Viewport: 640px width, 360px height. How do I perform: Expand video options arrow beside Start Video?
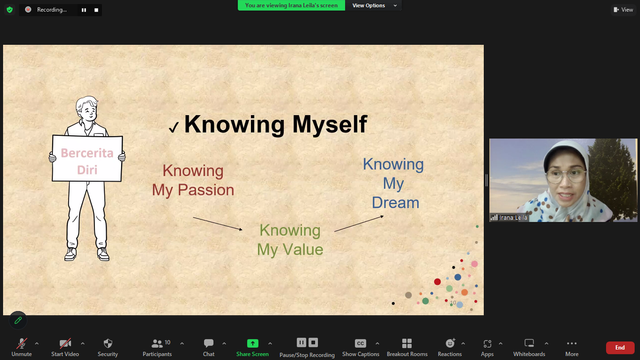82,343
